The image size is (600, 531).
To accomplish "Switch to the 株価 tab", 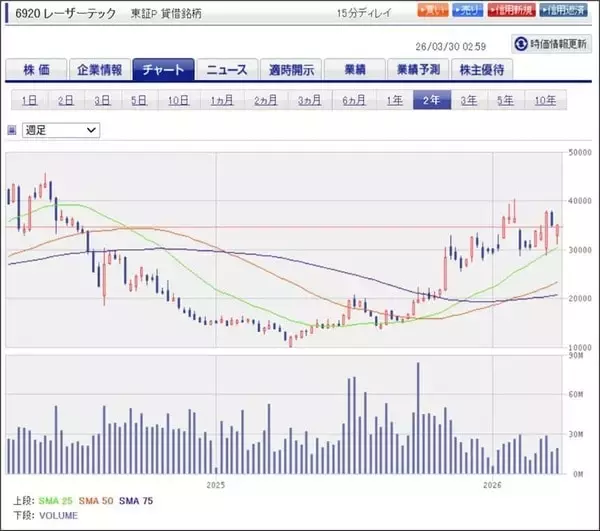I will (x=35, y=70).
